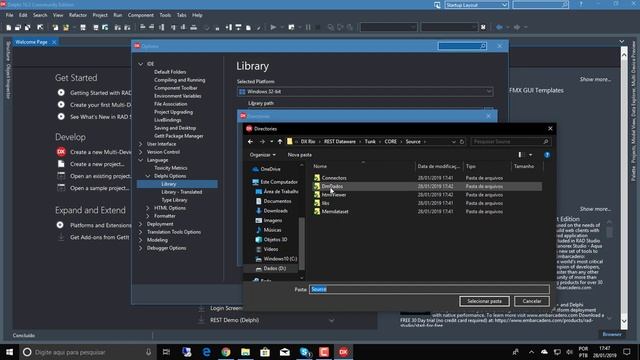Select the Memdataset folder
The width and height of the screenshot is (640, 360).
pos(335,211)
